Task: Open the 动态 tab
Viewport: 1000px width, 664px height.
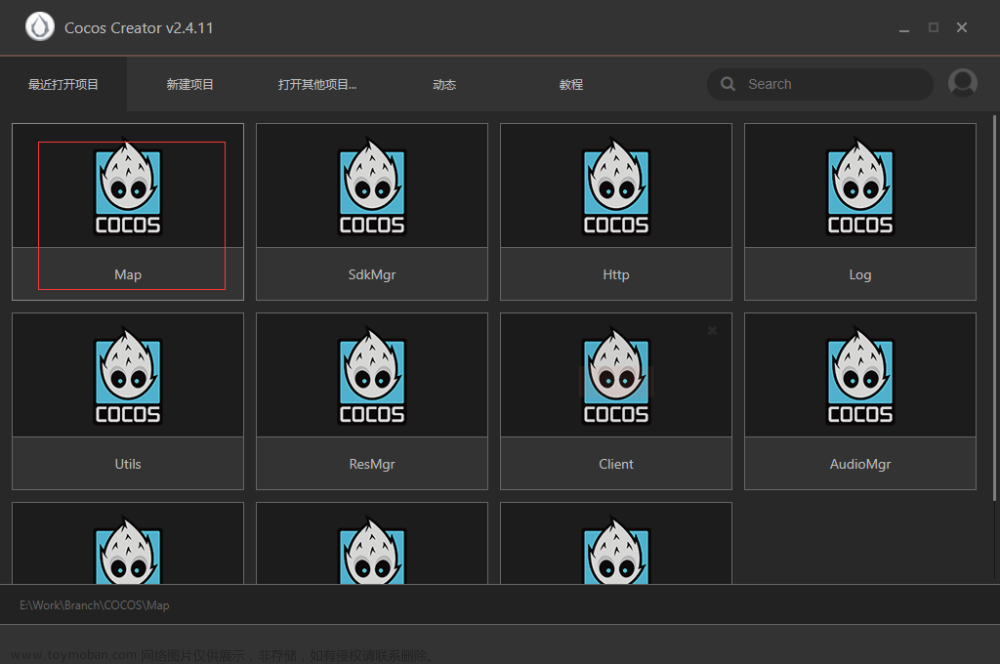Action: [x=444, y=84]
